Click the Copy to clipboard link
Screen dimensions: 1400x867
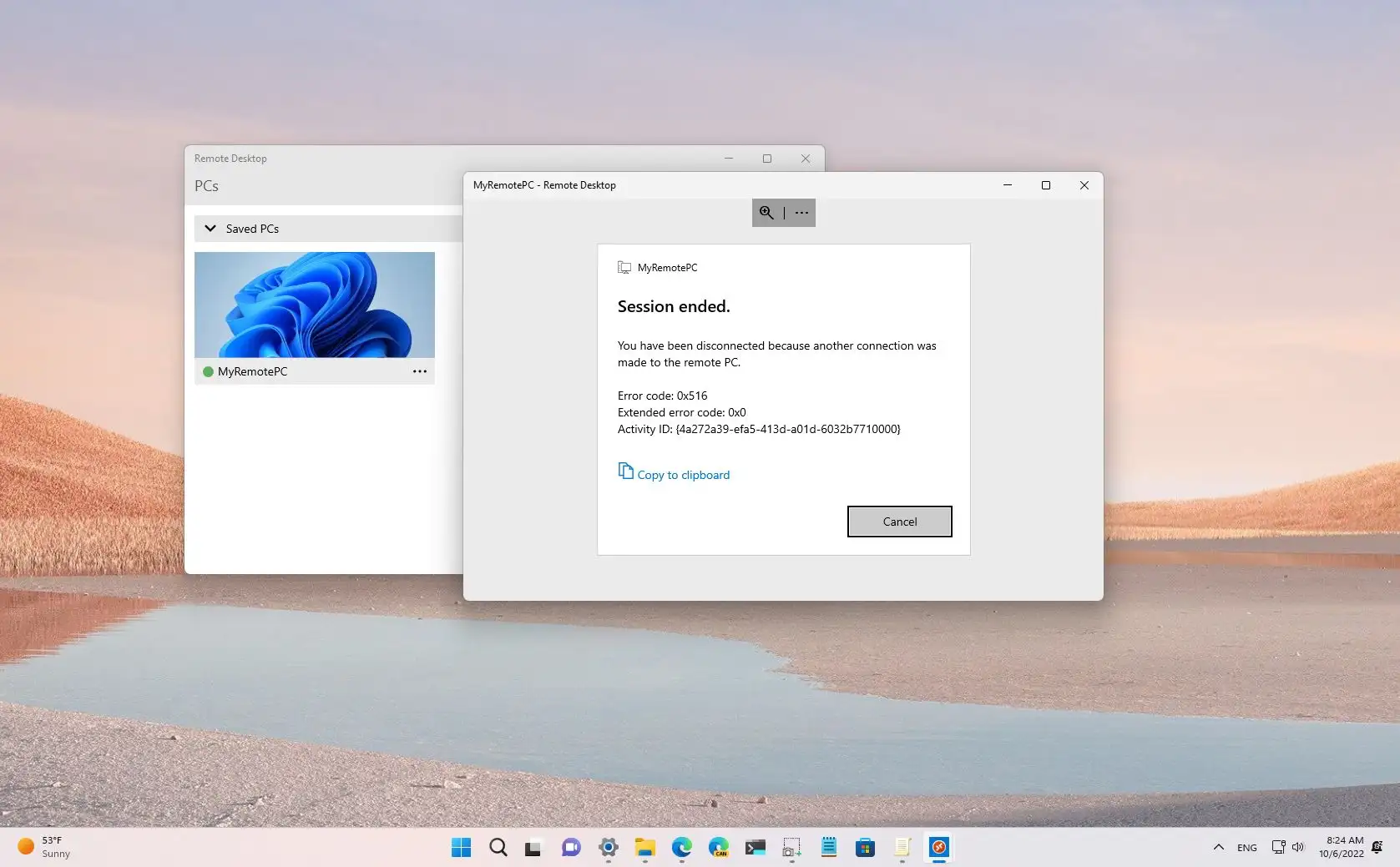[x=683, y=474]
